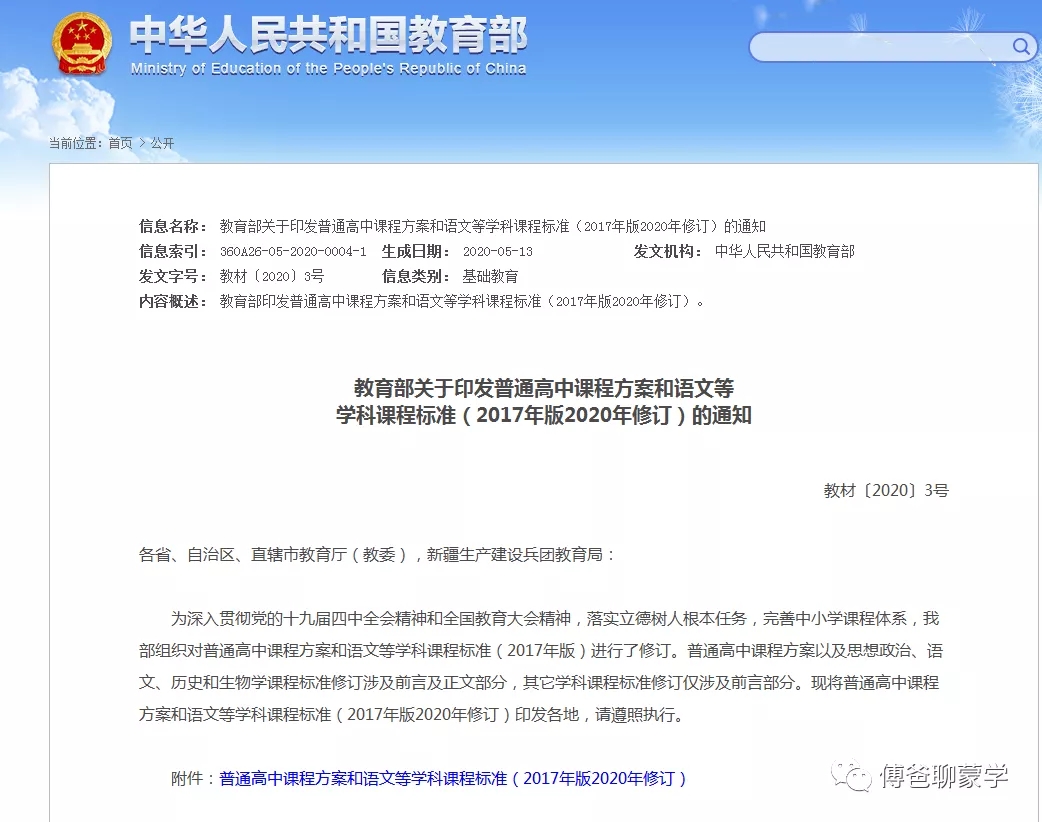Click the 发文机构 value 中华人民共和国教育部
This screenshot has width=1042, height=822.
click(x=784, y=252)
